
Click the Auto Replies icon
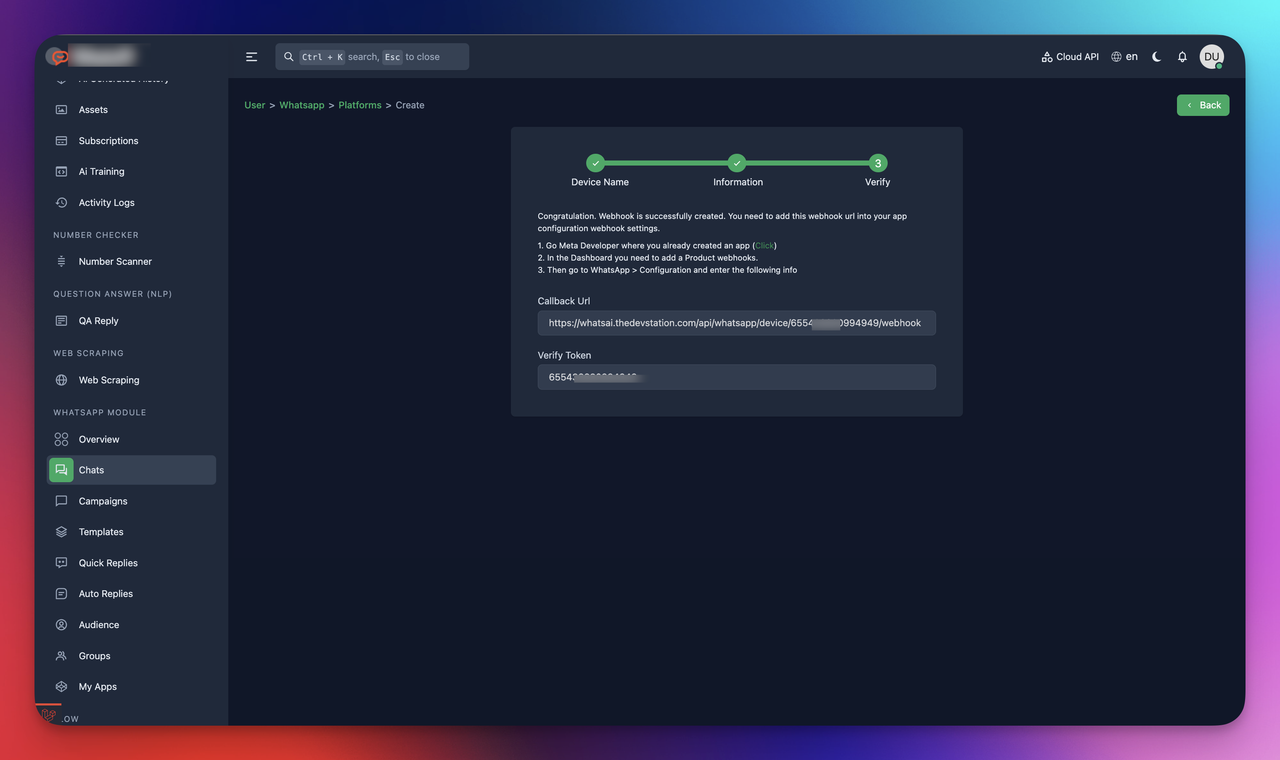tap(61, 594)
